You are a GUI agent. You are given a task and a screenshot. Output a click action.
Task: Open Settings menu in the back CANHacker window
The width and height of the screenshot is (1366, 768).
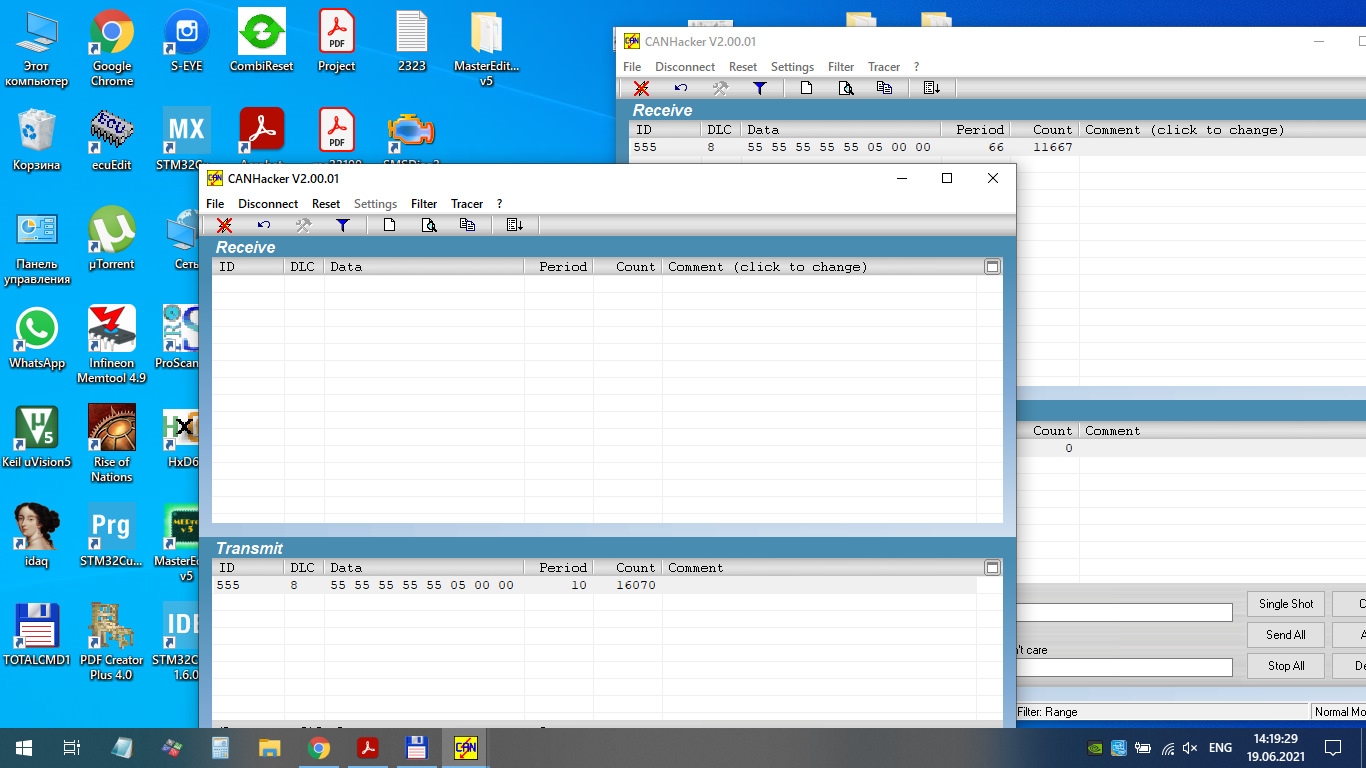(792, 67)
